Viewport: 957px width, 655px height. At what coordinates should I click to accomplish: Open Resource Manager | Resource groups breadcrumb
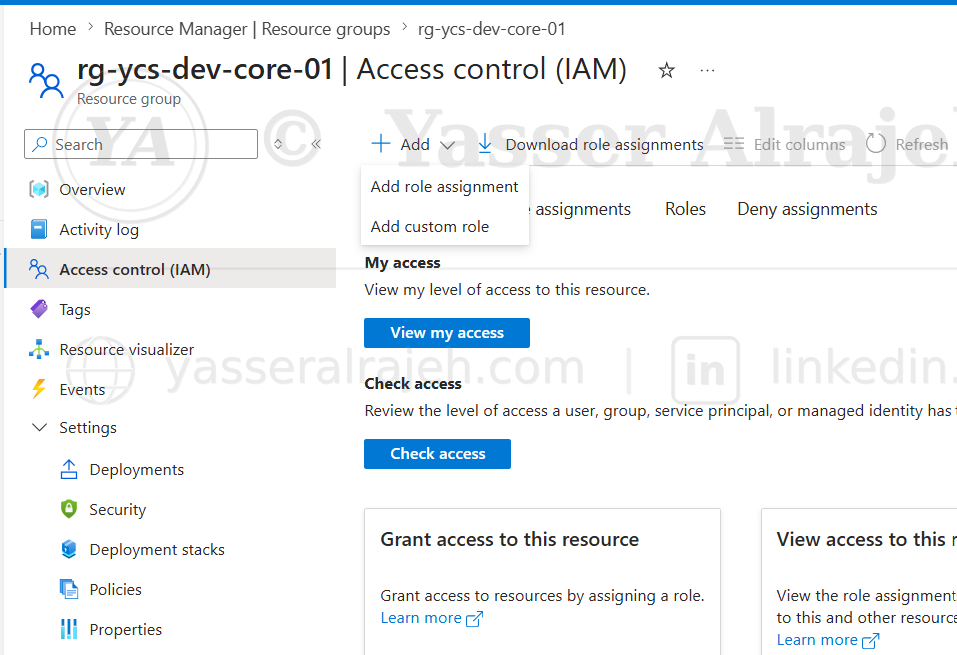click(247, 29)
